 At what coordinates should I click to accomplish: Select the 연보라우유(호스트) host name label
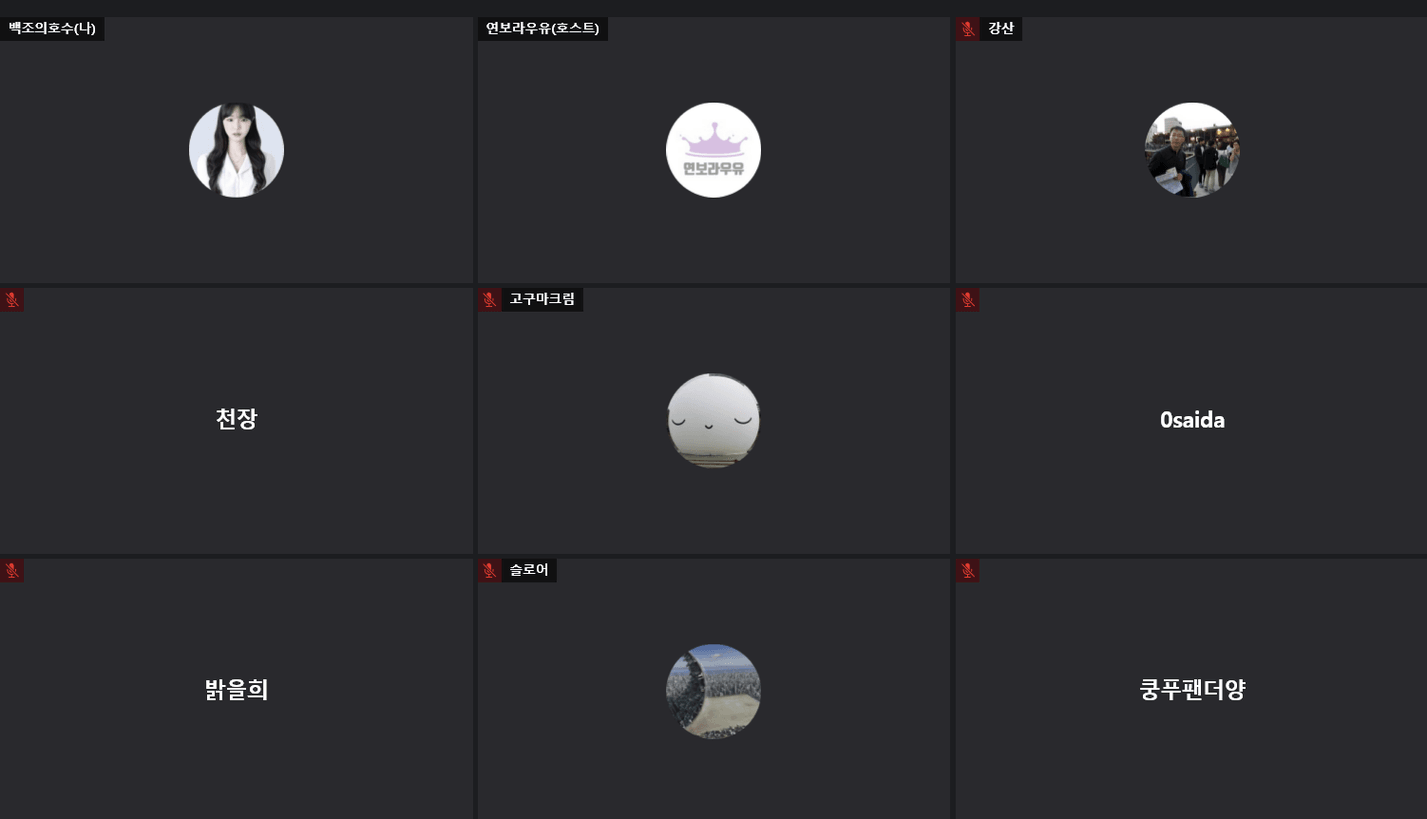click(542, 28)
